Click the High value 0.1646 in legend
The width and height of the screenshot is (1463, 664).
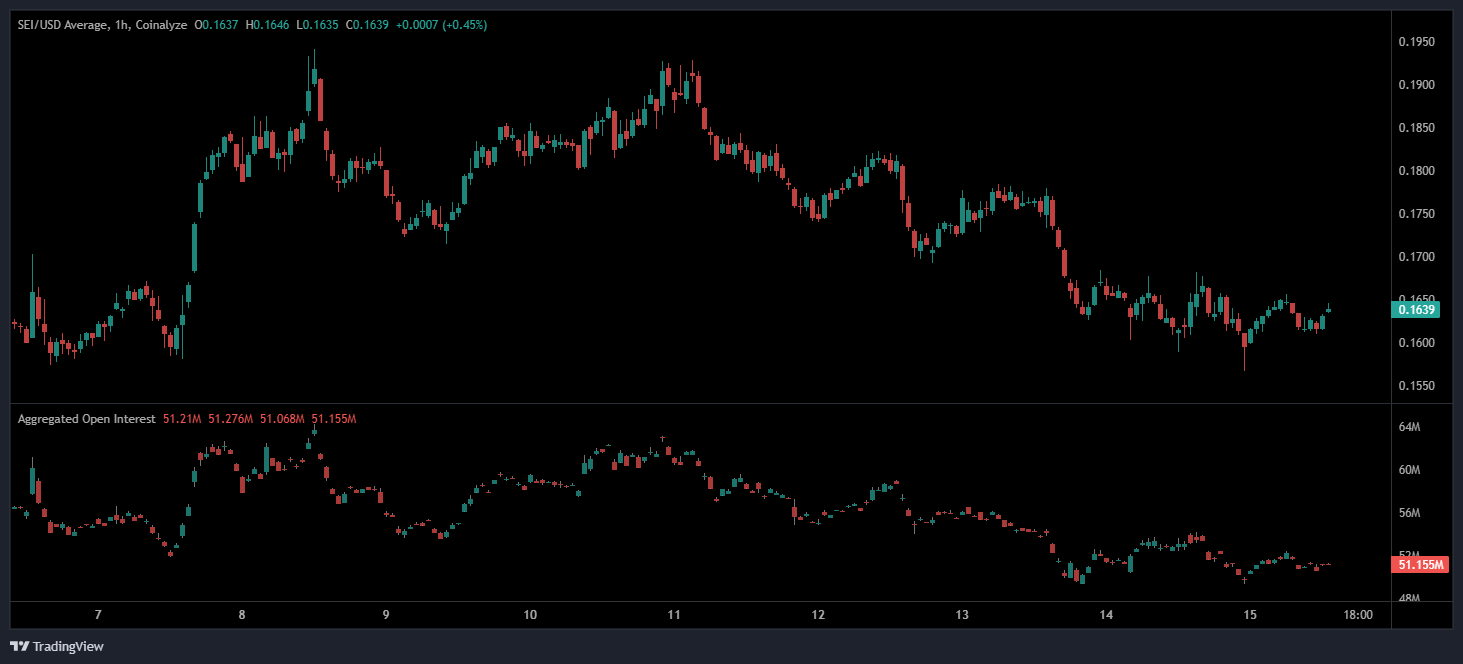[269, 25]
